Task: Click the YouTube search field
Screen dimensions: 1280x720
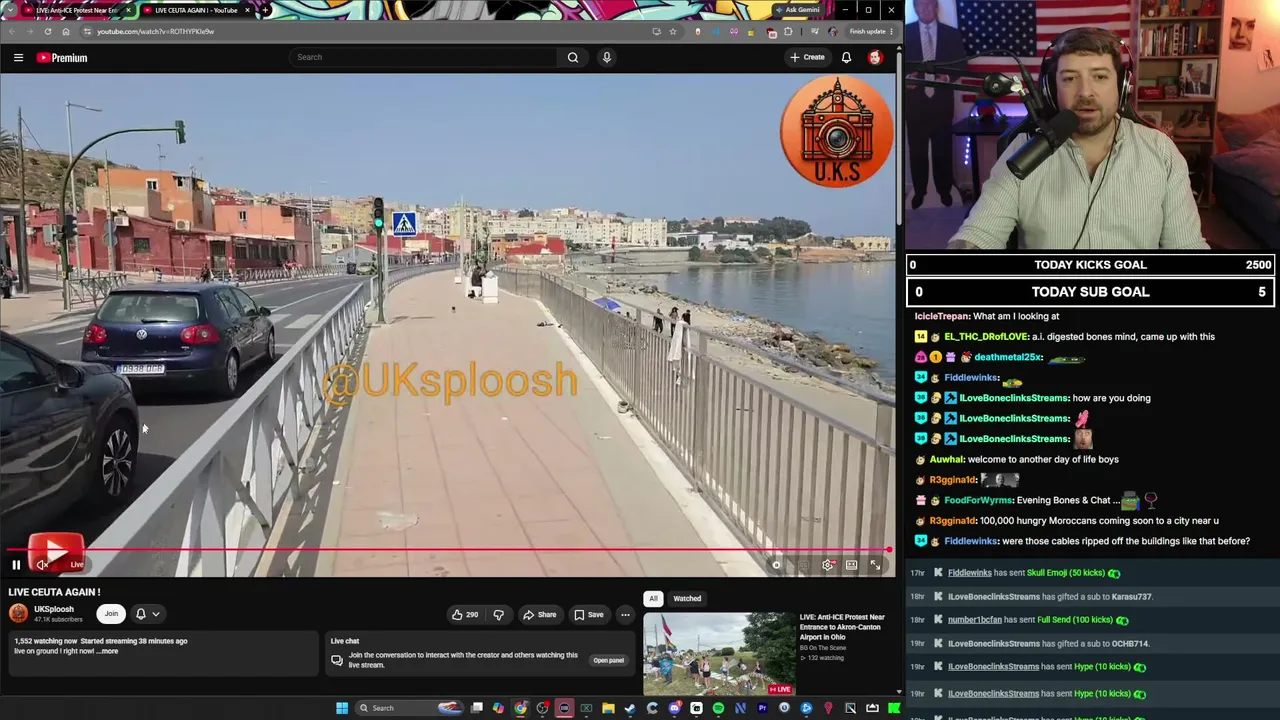Action: tap(423, 57)
